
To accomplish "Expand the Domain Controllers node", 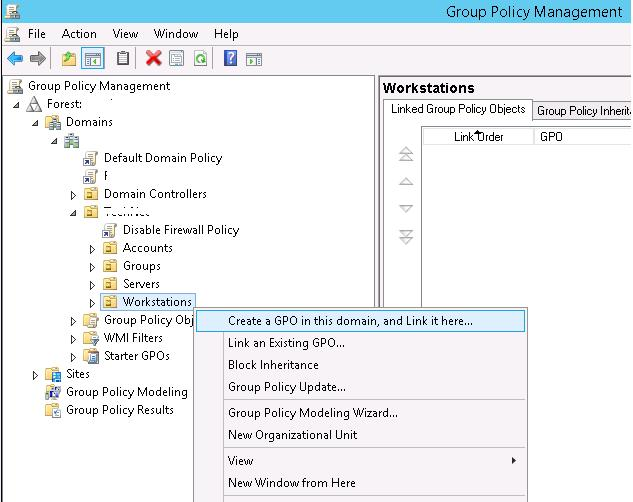I will pos(74,194).
